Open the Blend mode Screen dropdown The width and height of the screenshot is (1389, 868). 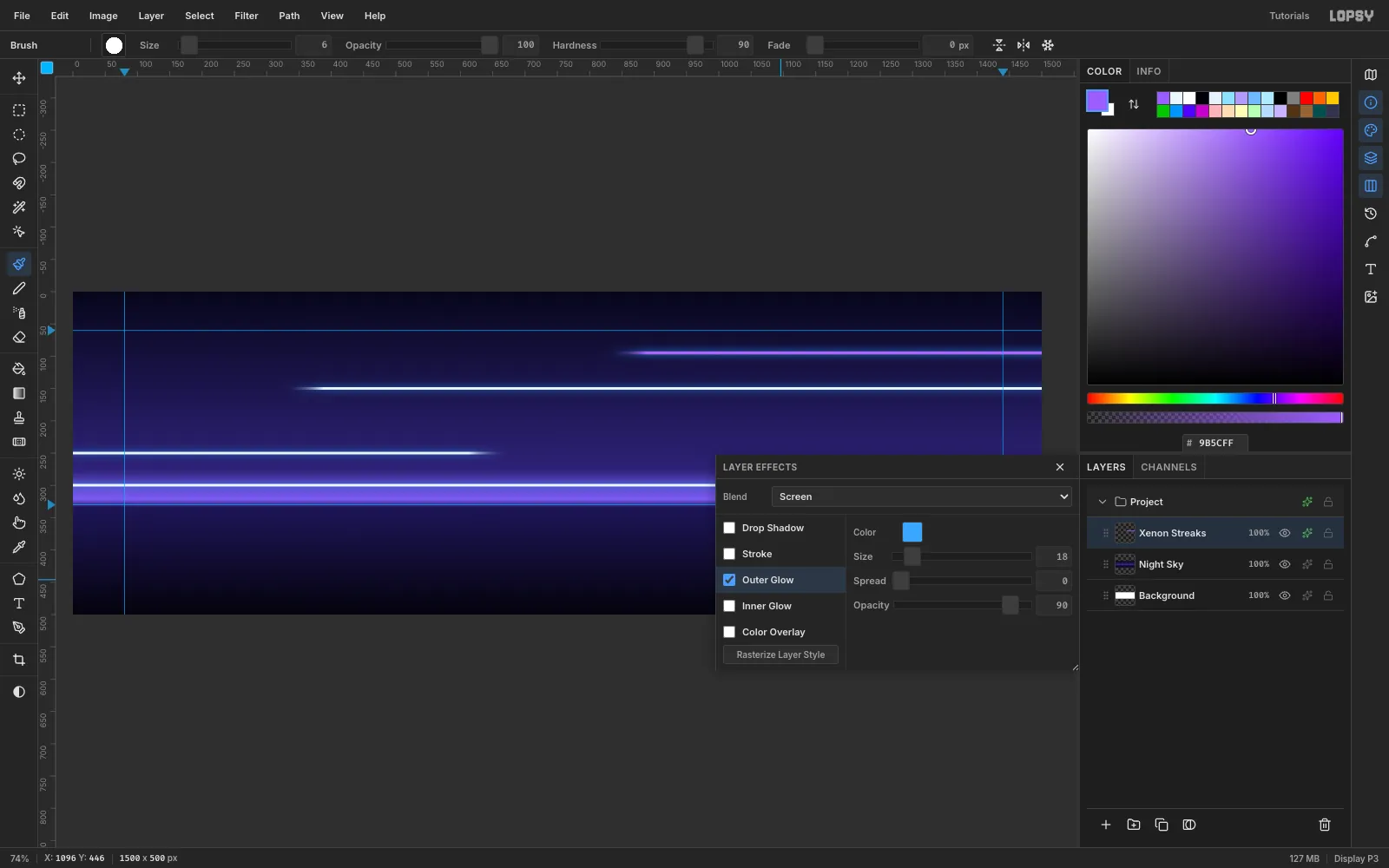pyautogui.click(x=921, y=496)
